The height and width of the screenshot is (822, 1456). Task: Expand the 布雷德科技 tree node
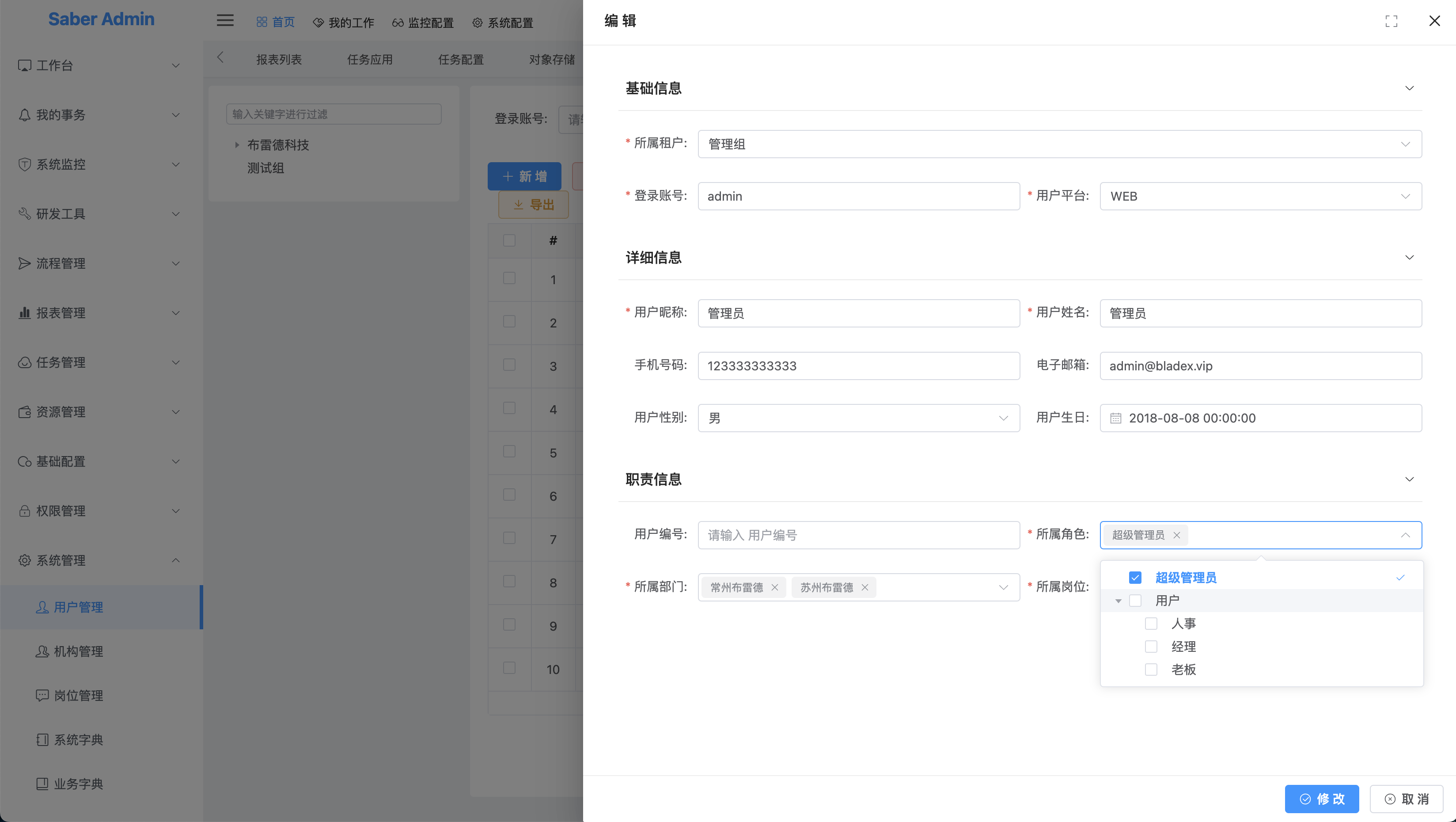pos(237,145)
